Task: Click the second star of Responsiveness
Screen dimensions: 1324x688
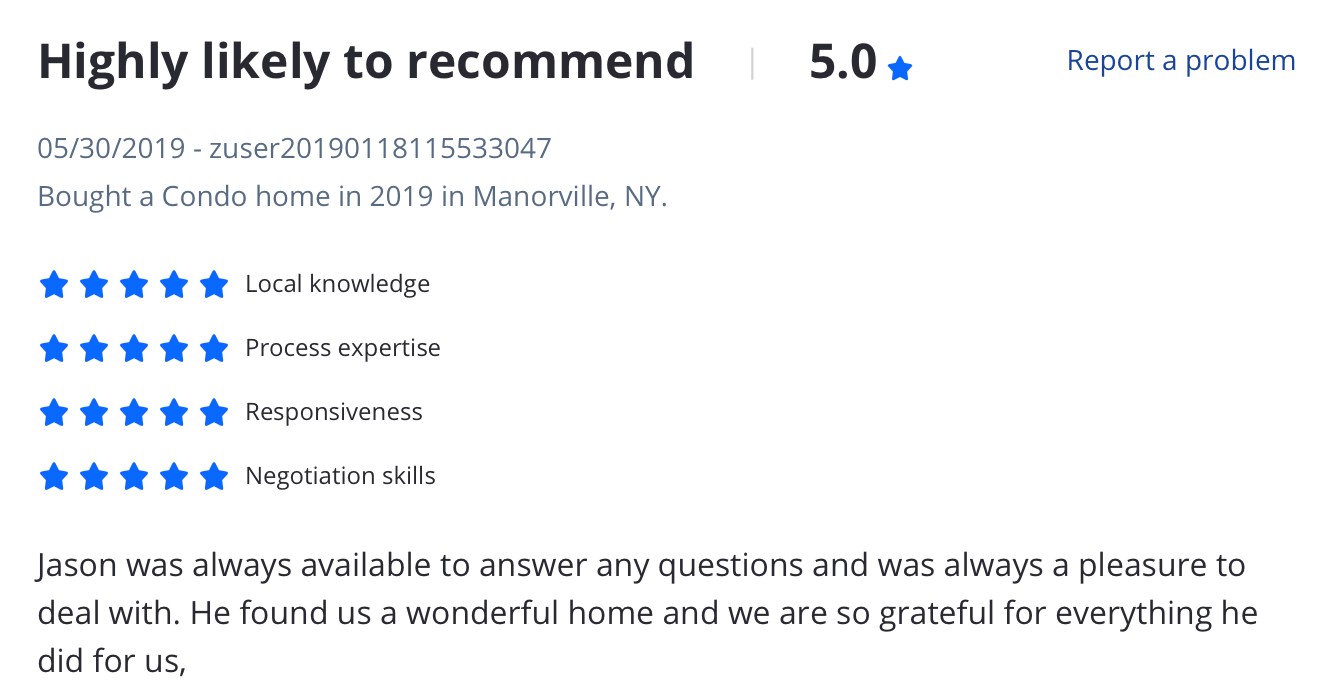Action: coord(94,412)
